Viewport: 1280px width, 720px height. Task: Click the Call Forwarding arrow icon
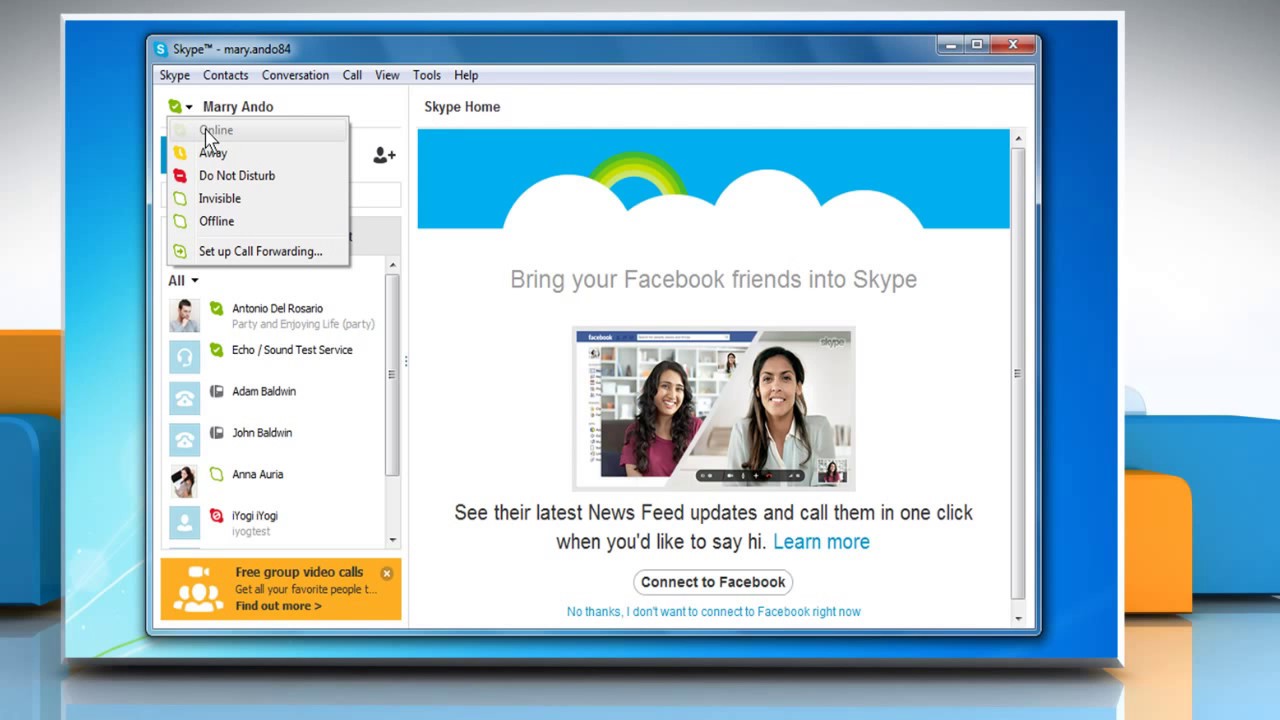[x=180, y=251]
